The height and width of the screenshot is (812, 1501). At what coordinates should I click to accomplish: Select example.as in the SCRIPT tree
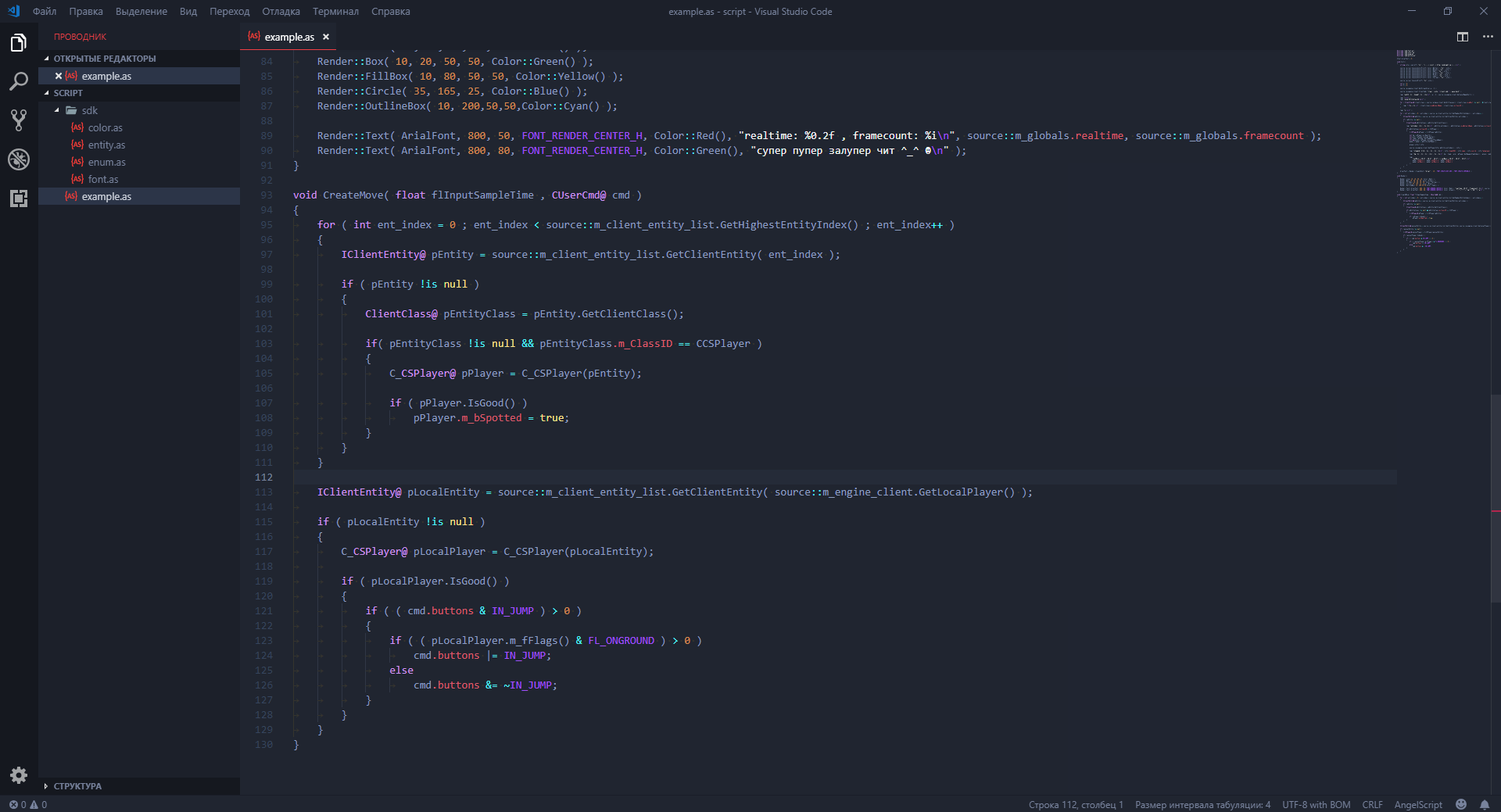[139, 196]
